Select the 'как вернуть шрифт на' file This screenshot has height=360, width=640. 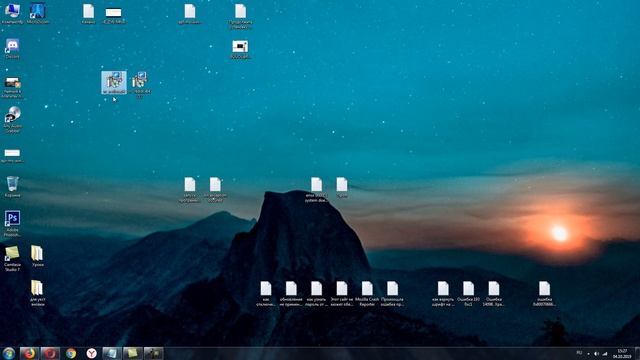443,293
